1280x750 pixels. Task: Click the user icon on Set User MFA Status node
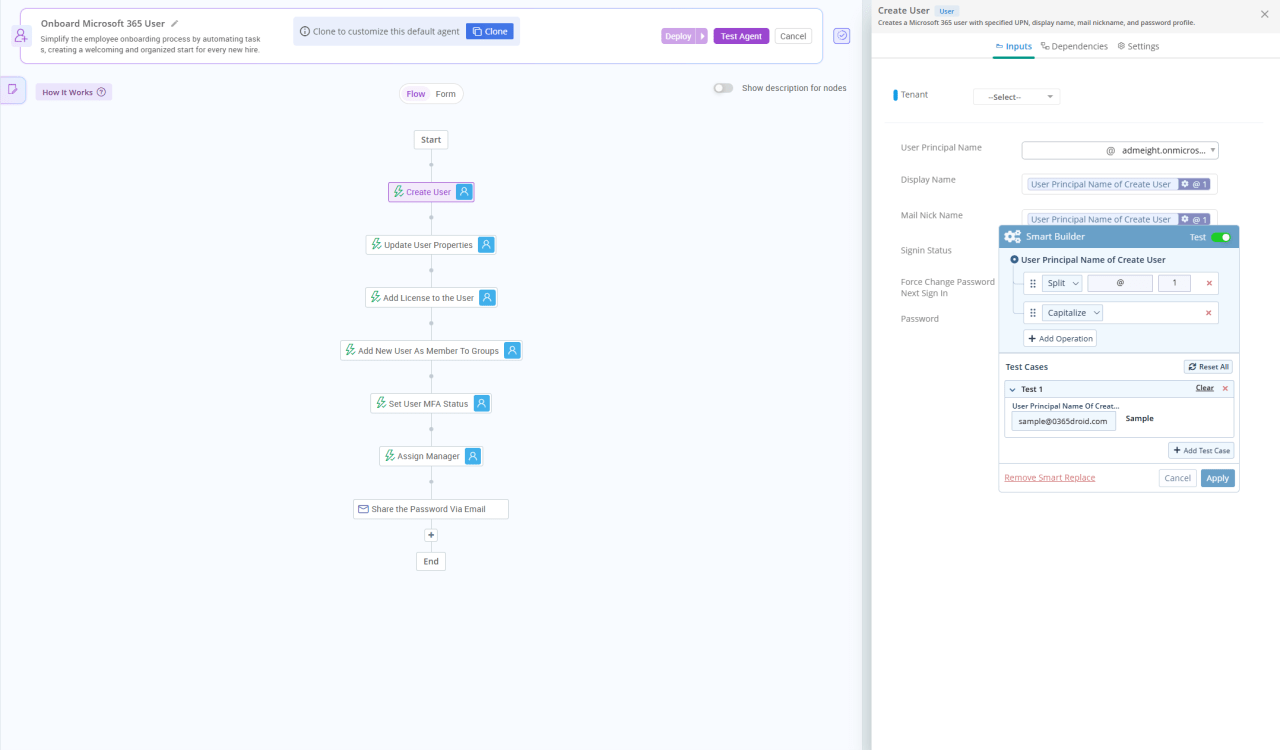(481, 403)
